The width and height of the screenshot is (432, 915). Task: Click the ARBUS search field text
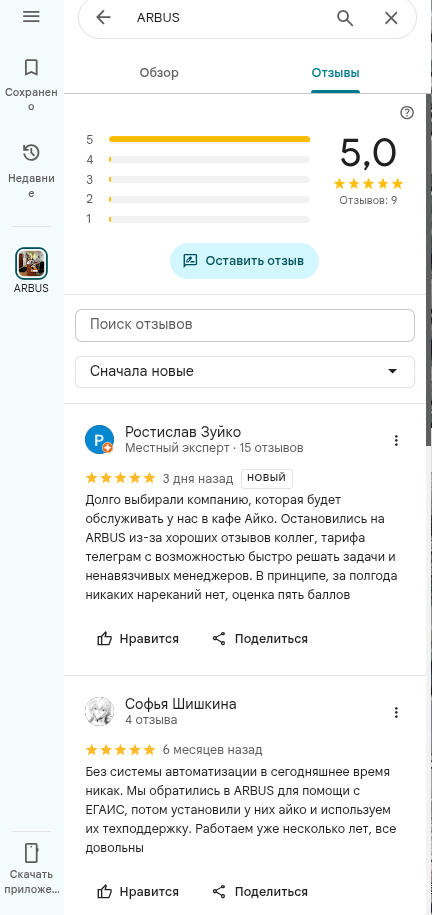pos(158,18)
